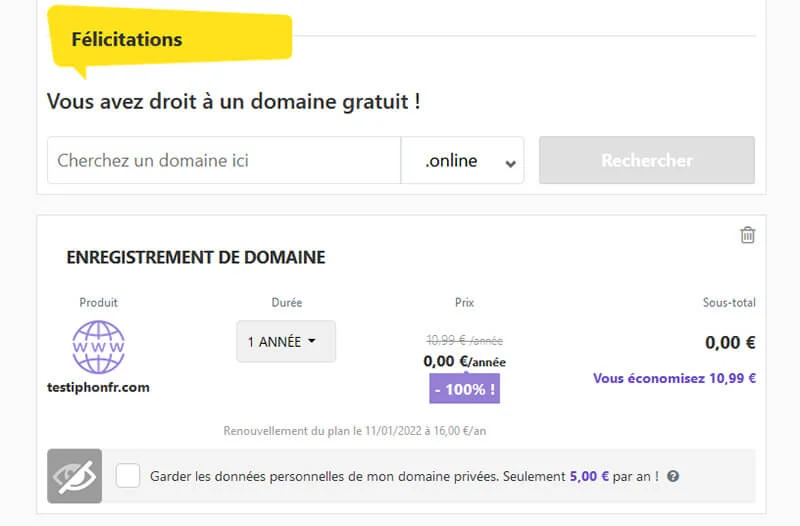The width and height of the screenshot is (800, 526).
Task: Click 'Vous économisez 10,99 €' text
Action: 674,378
